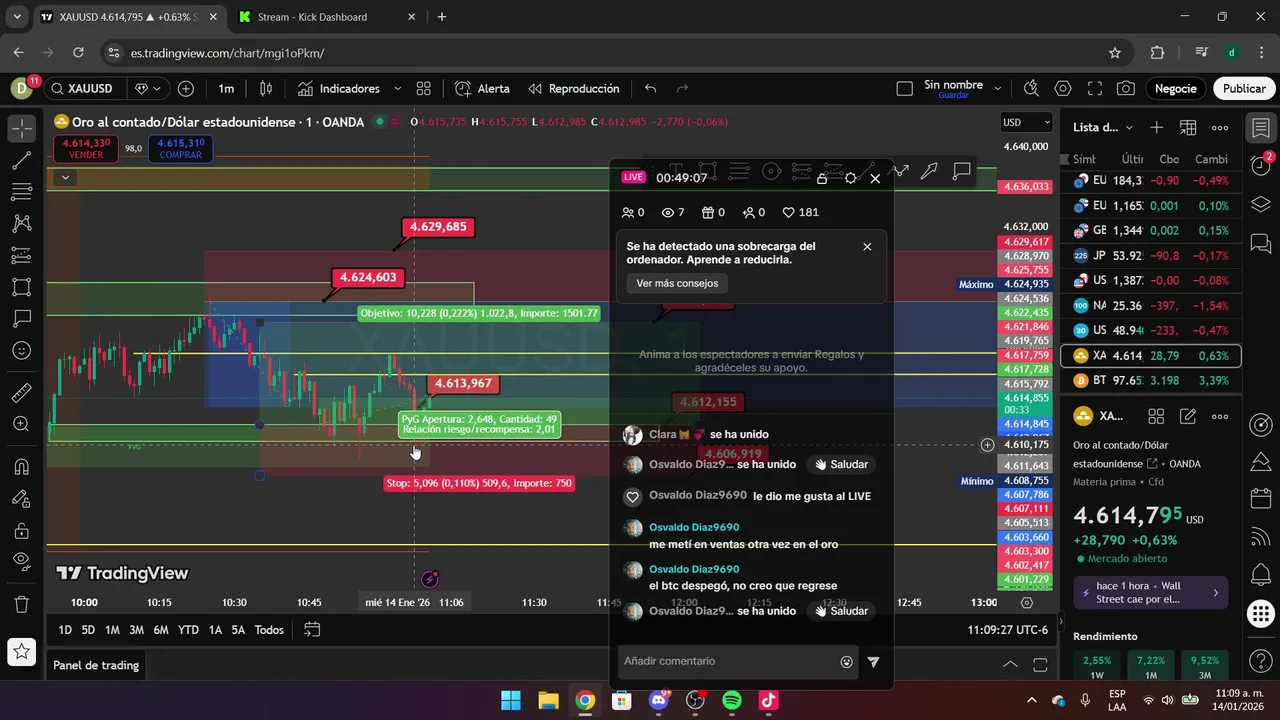Open chart settings hexagon icon
This screenshot has height=720, width=1280.
pyautogui.click(x=1063, y=89)
